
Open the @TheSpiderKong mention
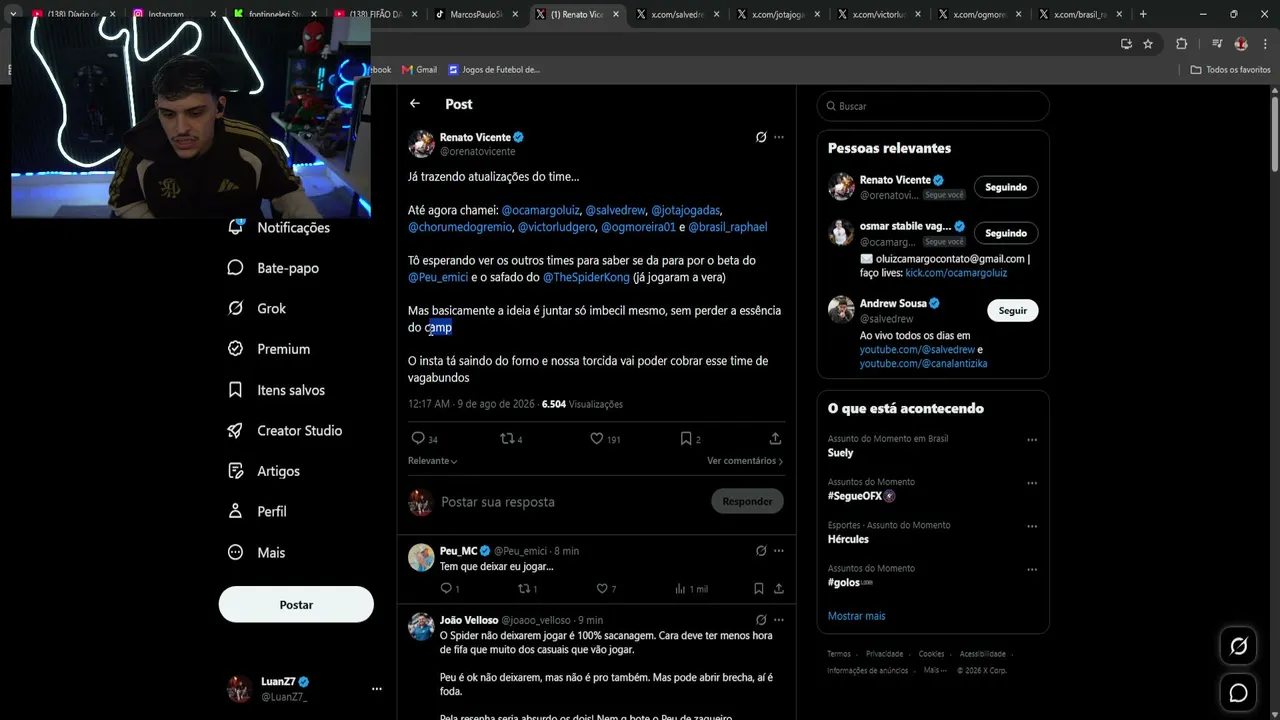point(586,277)
